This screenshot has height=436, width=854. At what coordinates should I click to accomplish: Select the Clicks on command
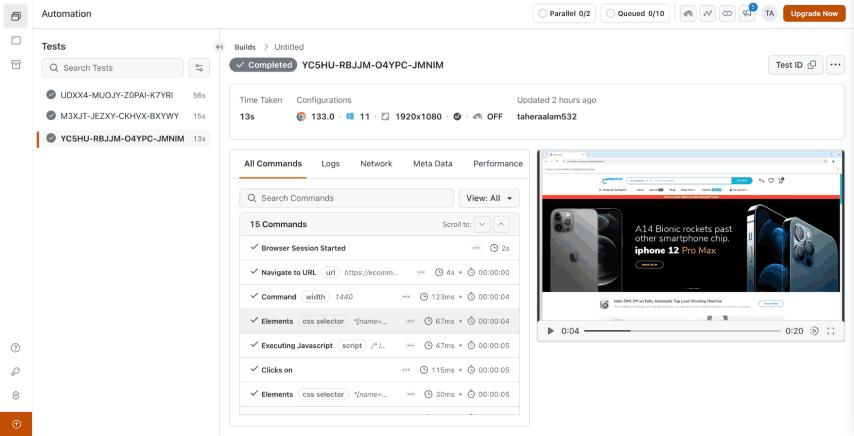point(380,370)
